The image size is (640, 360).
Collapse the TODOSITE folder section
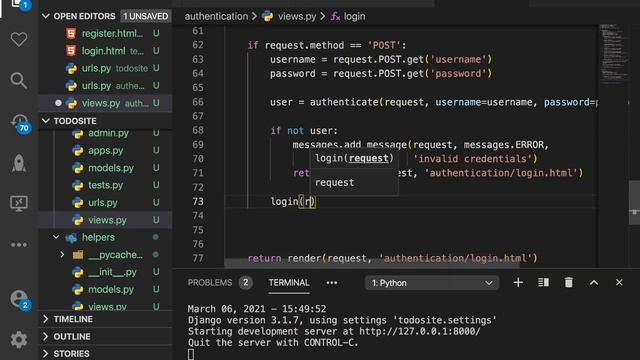click(46, 121)
